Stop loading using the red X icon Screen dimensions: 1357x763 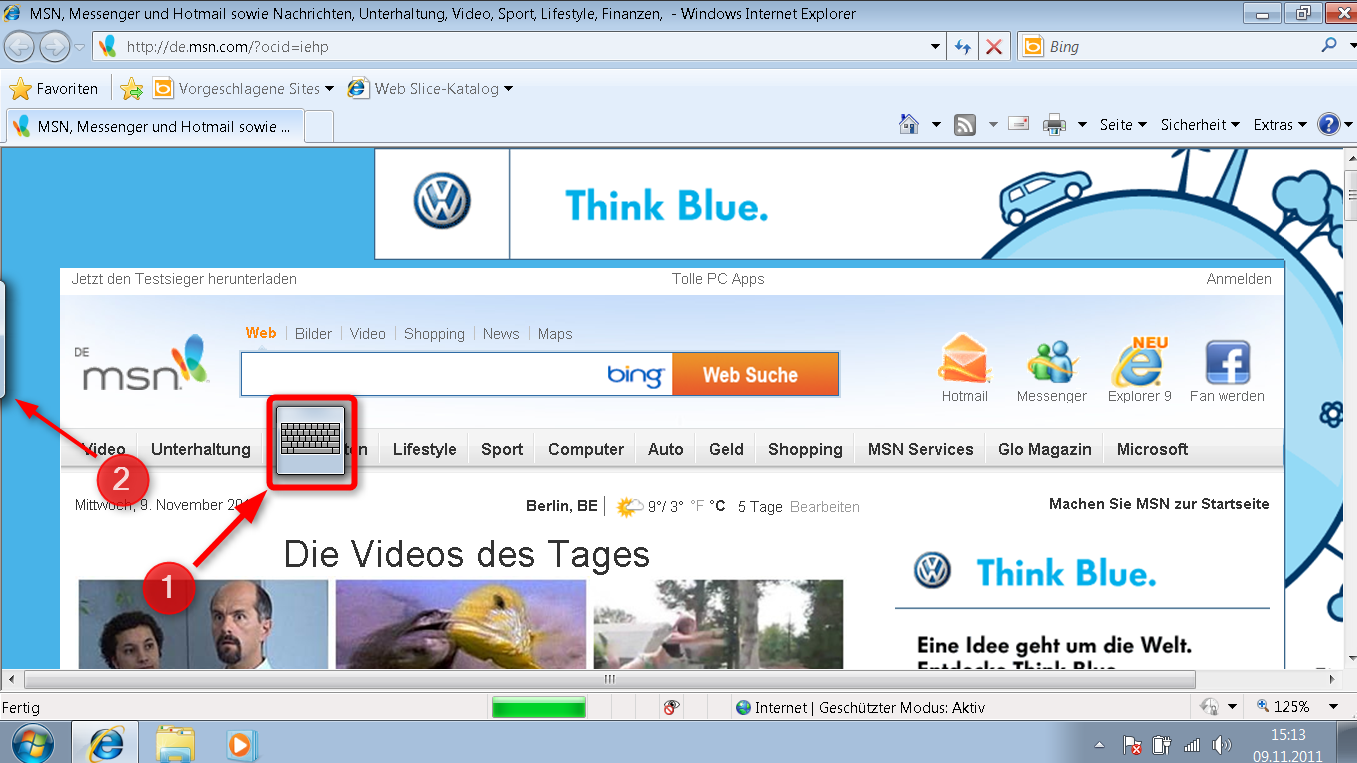(x=993, y=45)
